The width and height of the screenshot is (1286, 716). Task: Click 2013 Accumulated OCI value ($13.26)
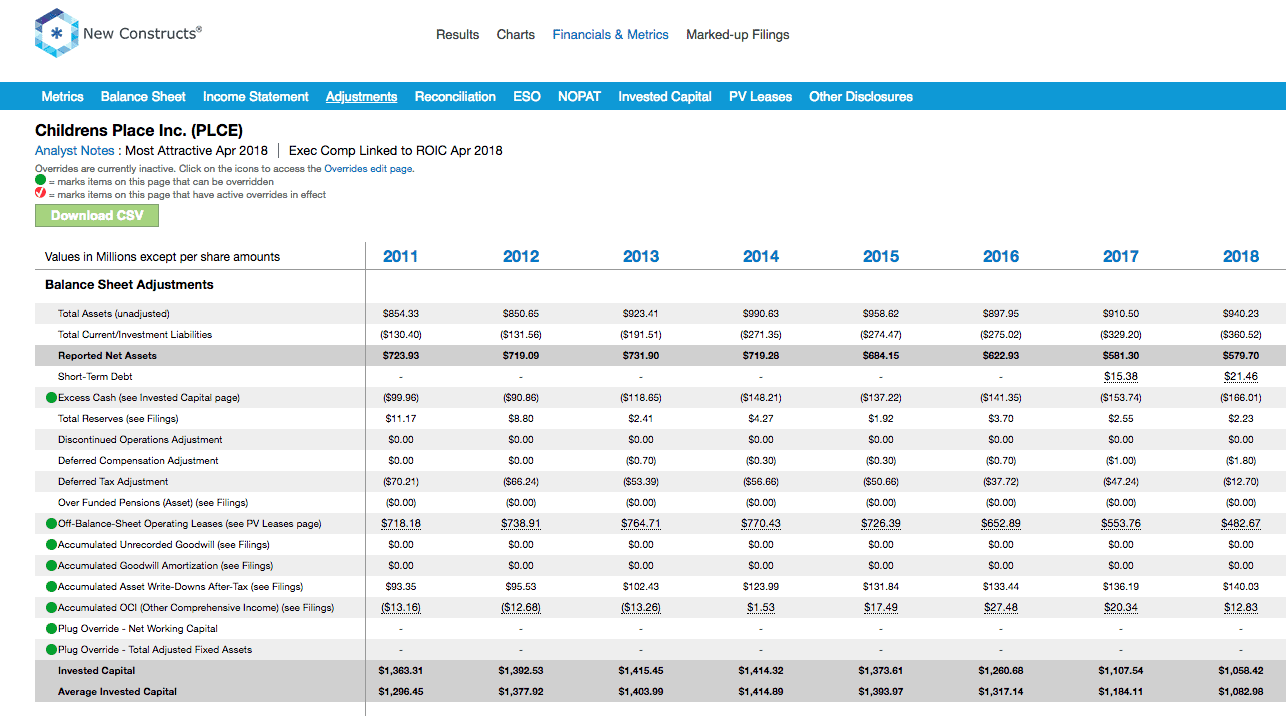pyautogui.click(x=641, y=608)
